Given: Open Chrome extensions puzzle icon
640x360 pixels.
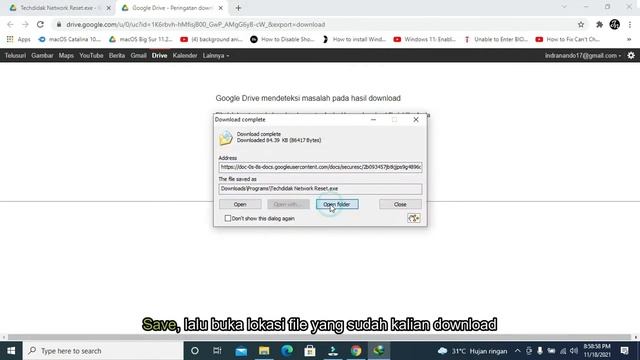Looking at the screenshot, I should (x=599, y=24).
